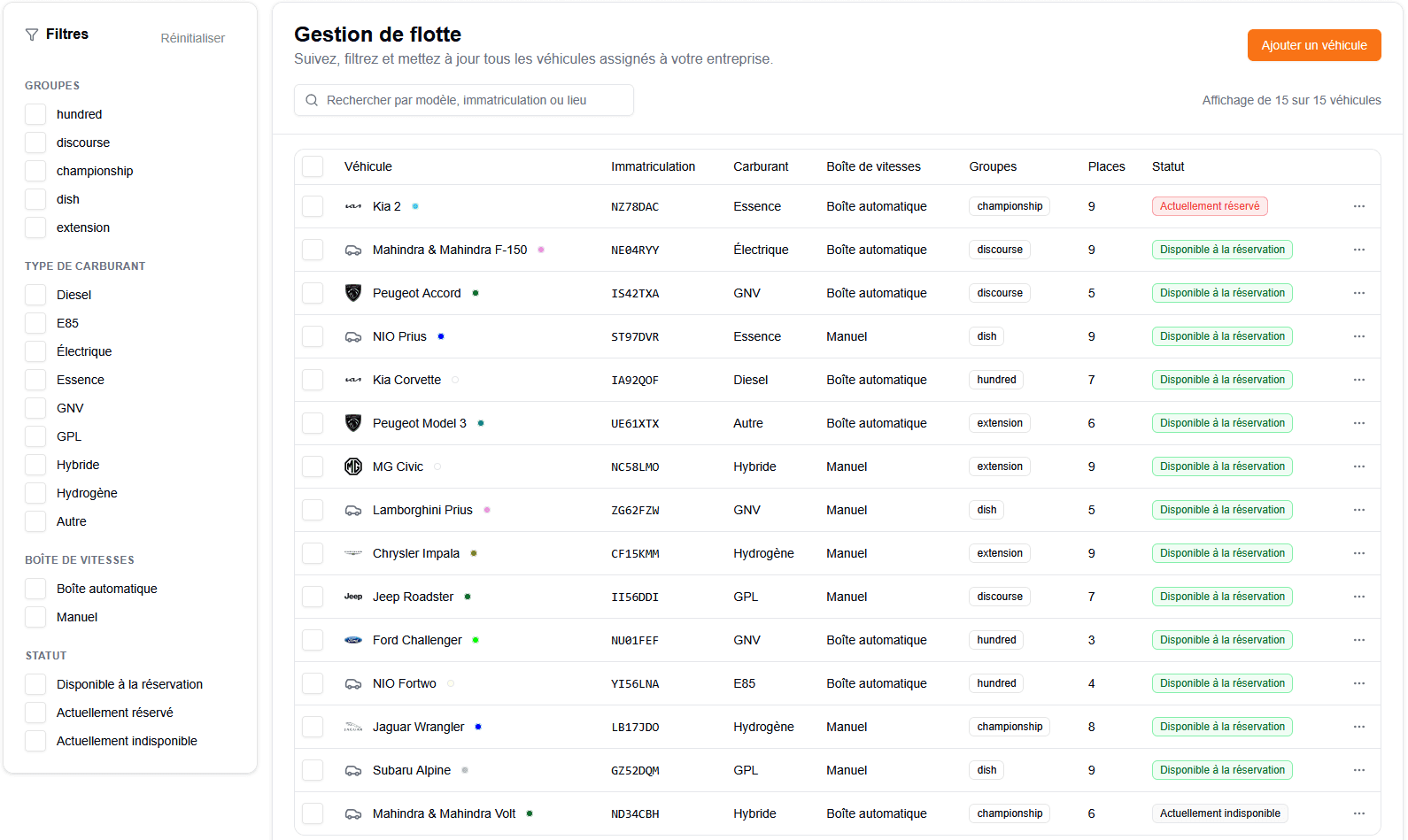Check the Actuellement indisponible status filter

[x=35, y=741]
